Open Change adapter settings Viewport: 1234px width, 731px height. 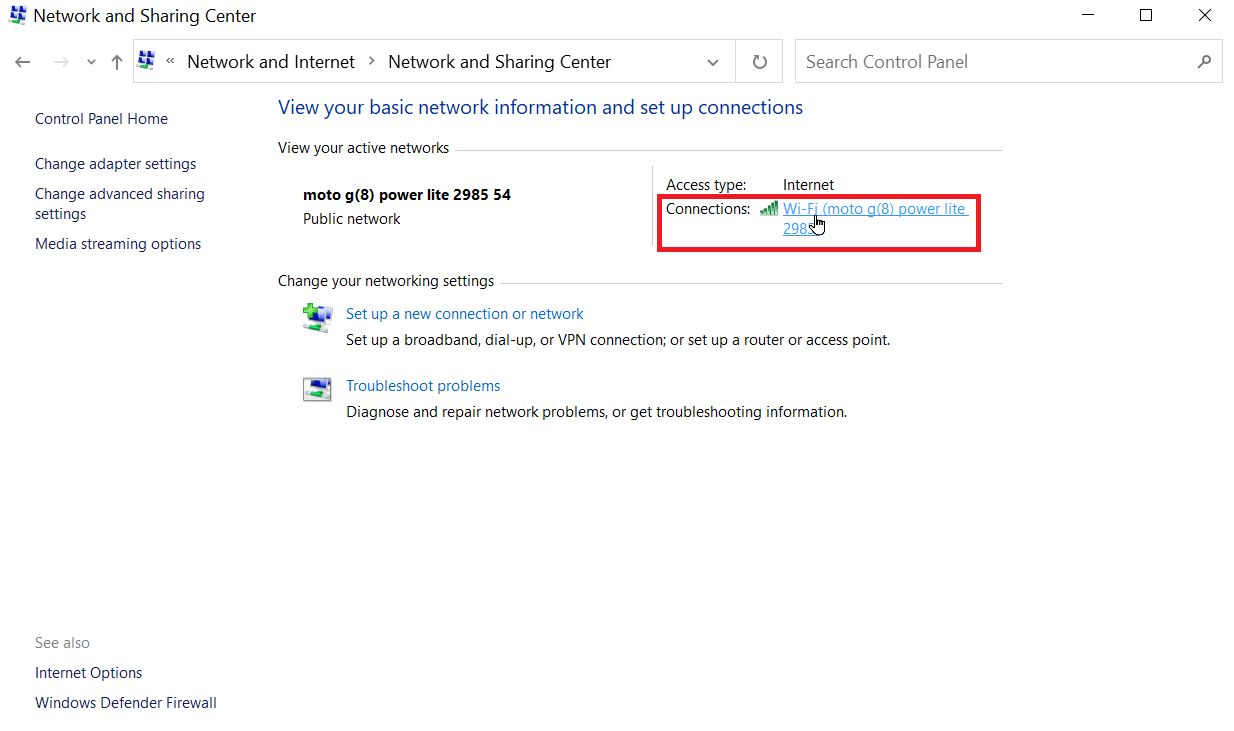point(115,164)
